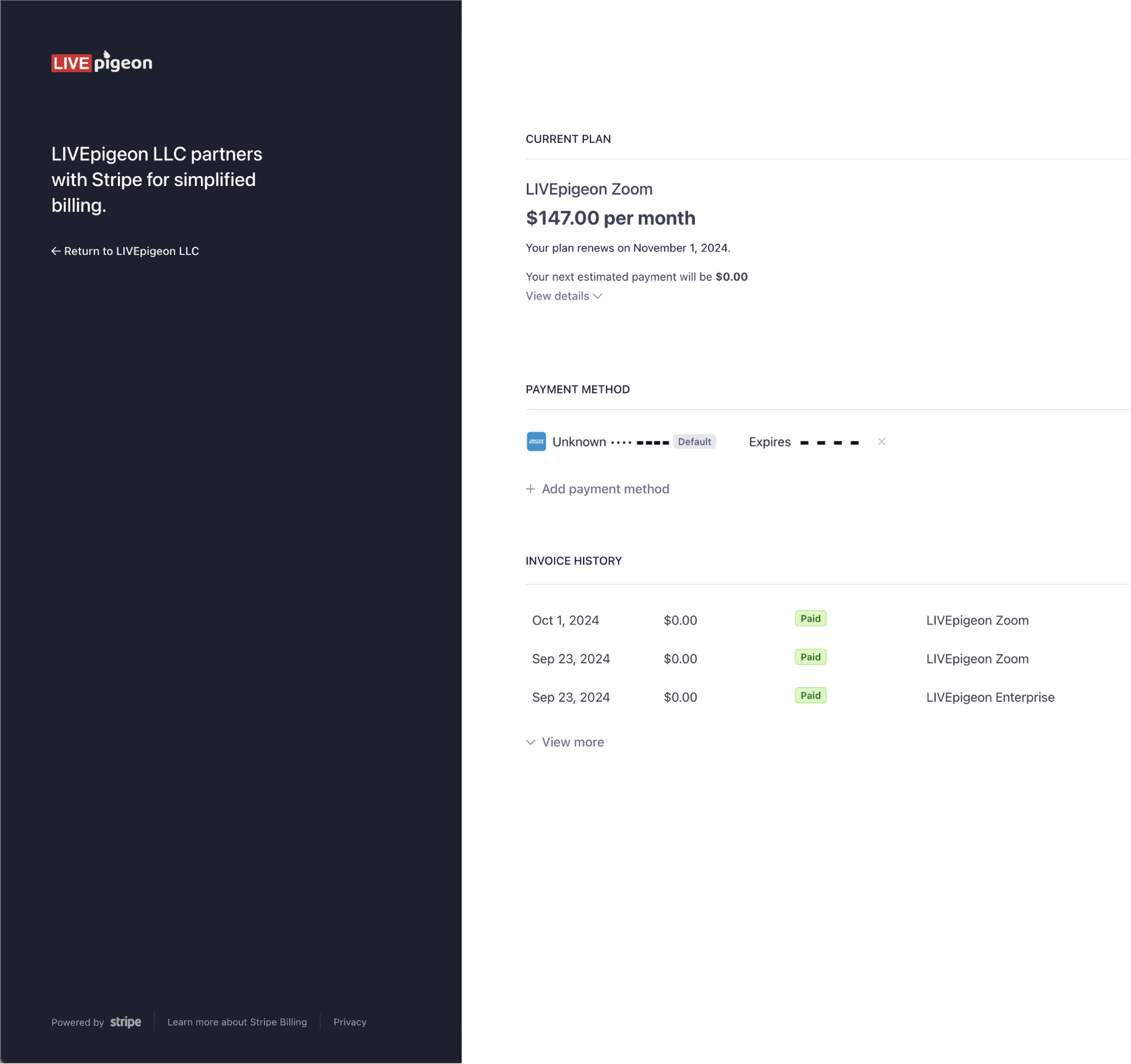Open Learn more about Stripe Billing
The width and height of the screenshot is (1131, 1064).
[x=237, y=1022]
